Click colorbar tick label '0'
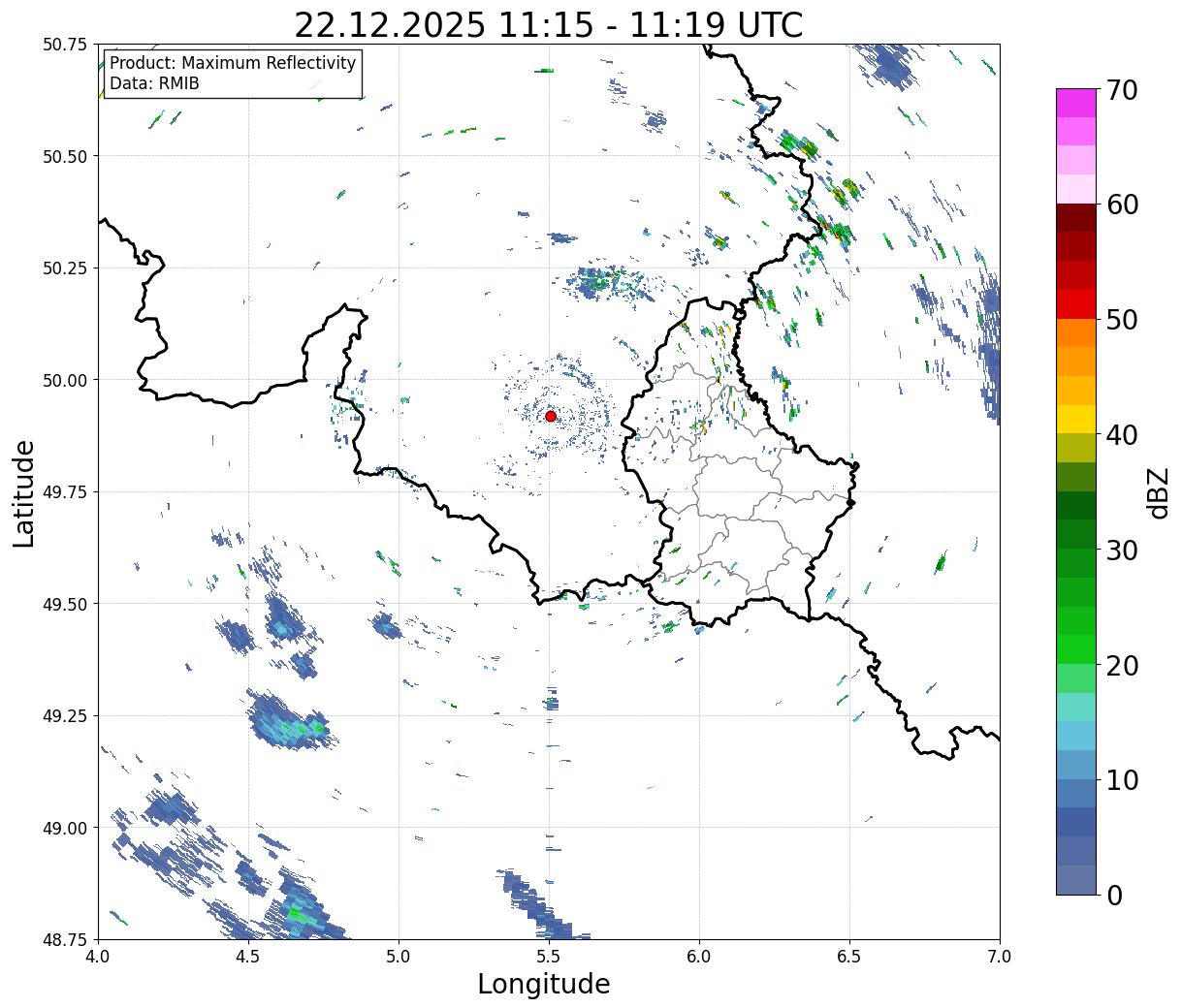Image resolution: width=1182 pixels, height=1008 pixels. [x=1114, y=896]
